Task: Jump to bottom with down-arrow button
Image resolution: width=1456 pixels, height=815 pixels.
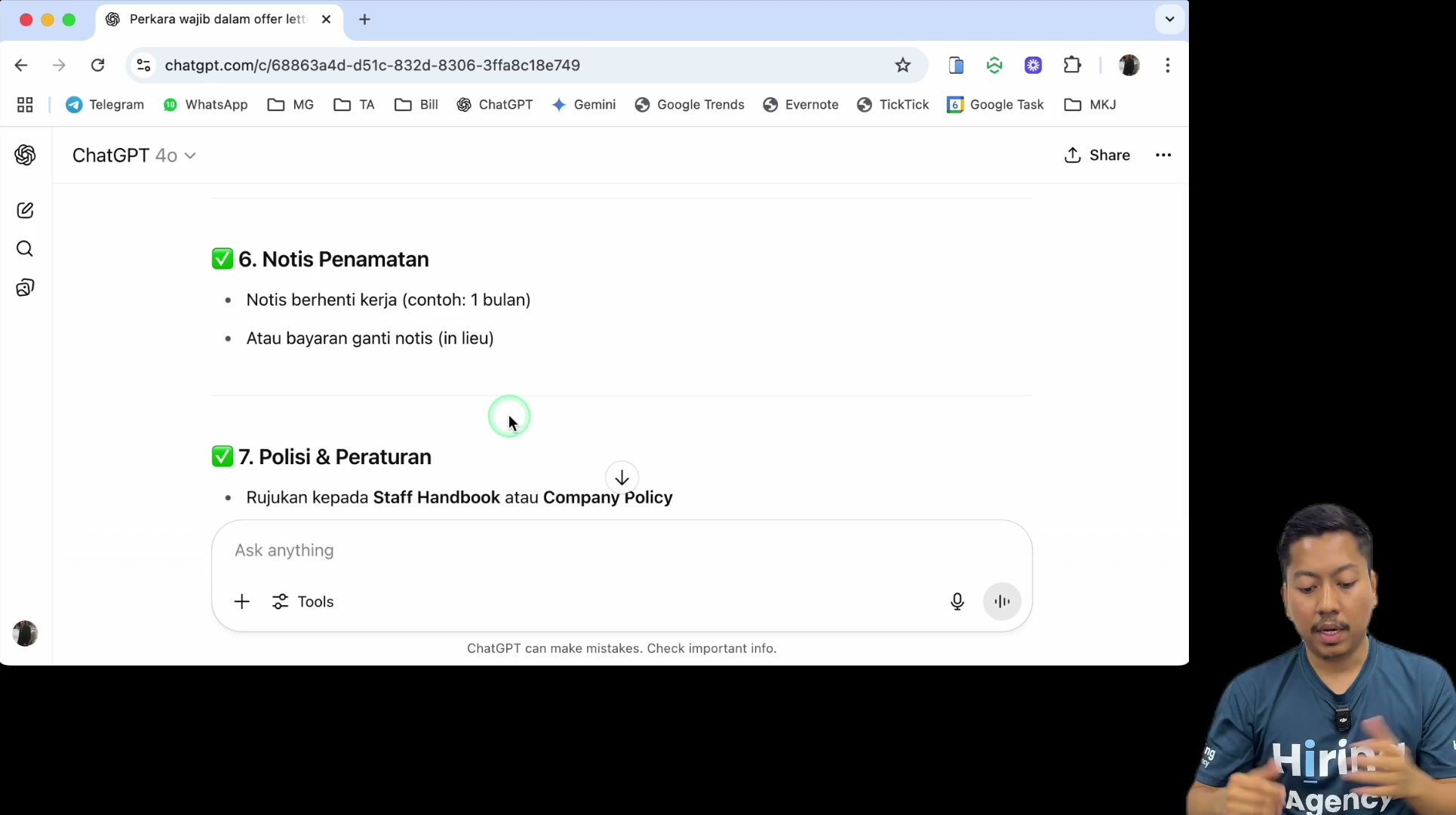Action: tap(622, 478)
